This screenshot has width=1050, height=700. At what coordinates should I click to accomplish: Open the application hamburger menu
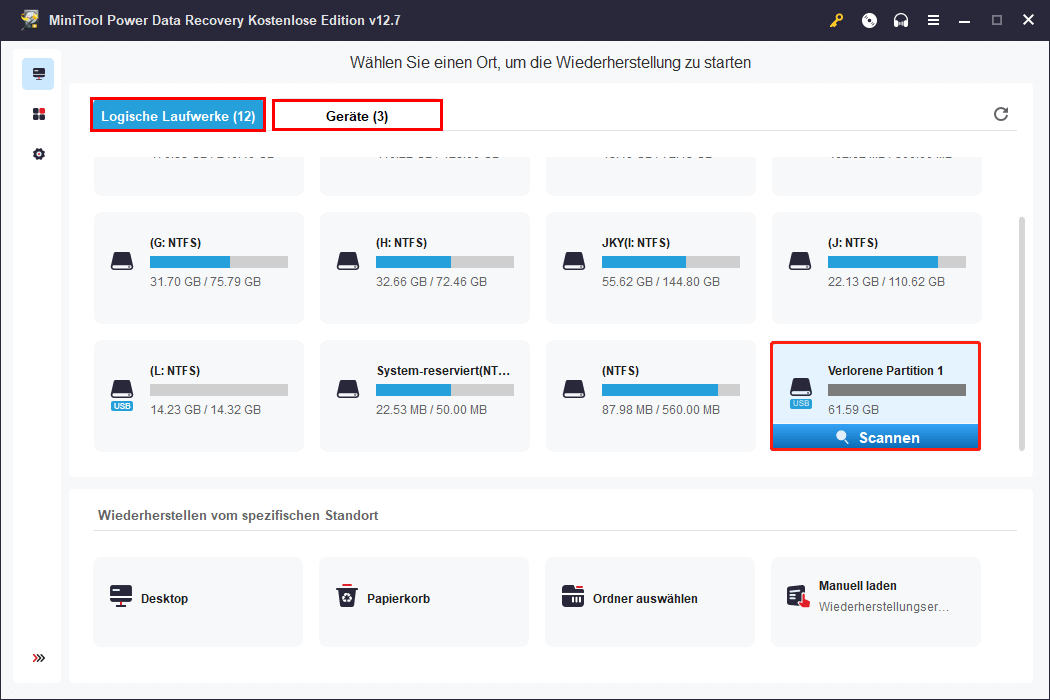tap(933, 19)
